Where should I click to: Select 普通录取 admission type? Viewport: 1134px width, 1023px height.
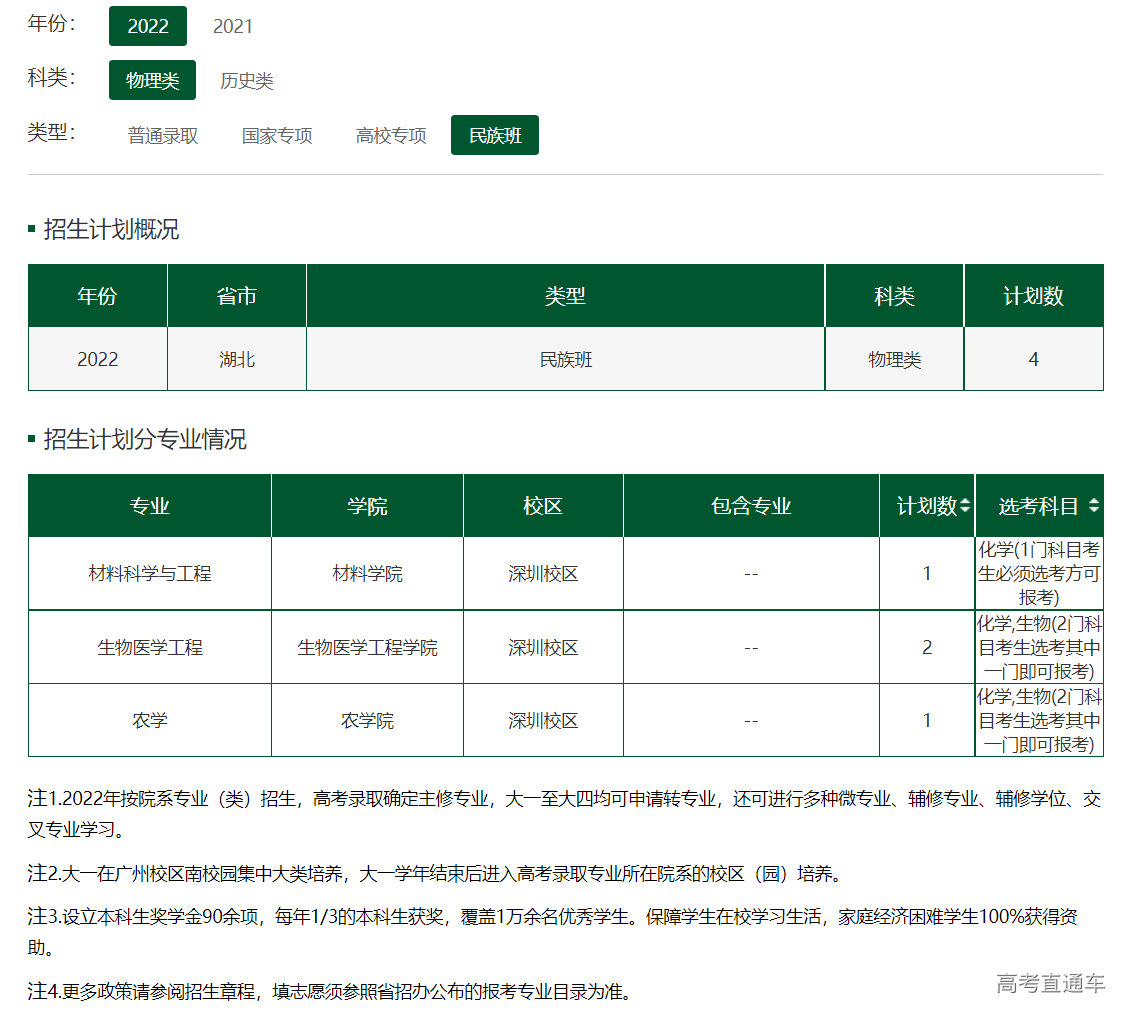click(x=161, y=134)
